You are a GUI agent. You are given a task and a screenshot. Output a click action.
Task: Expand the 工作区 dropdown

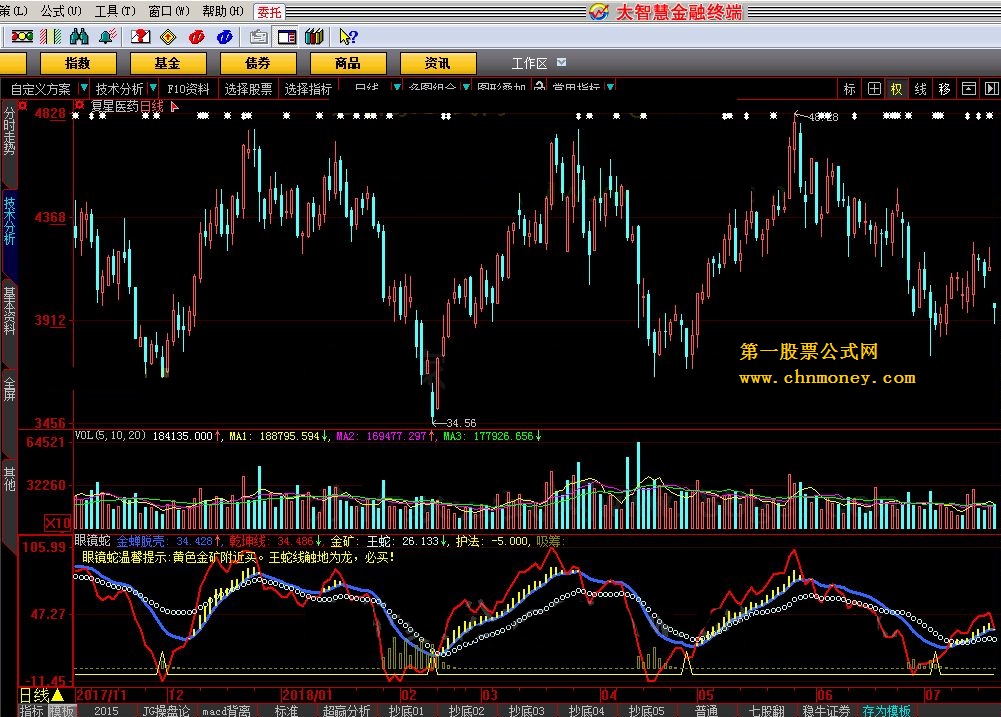pyautogui.click(x=562, y=63)
